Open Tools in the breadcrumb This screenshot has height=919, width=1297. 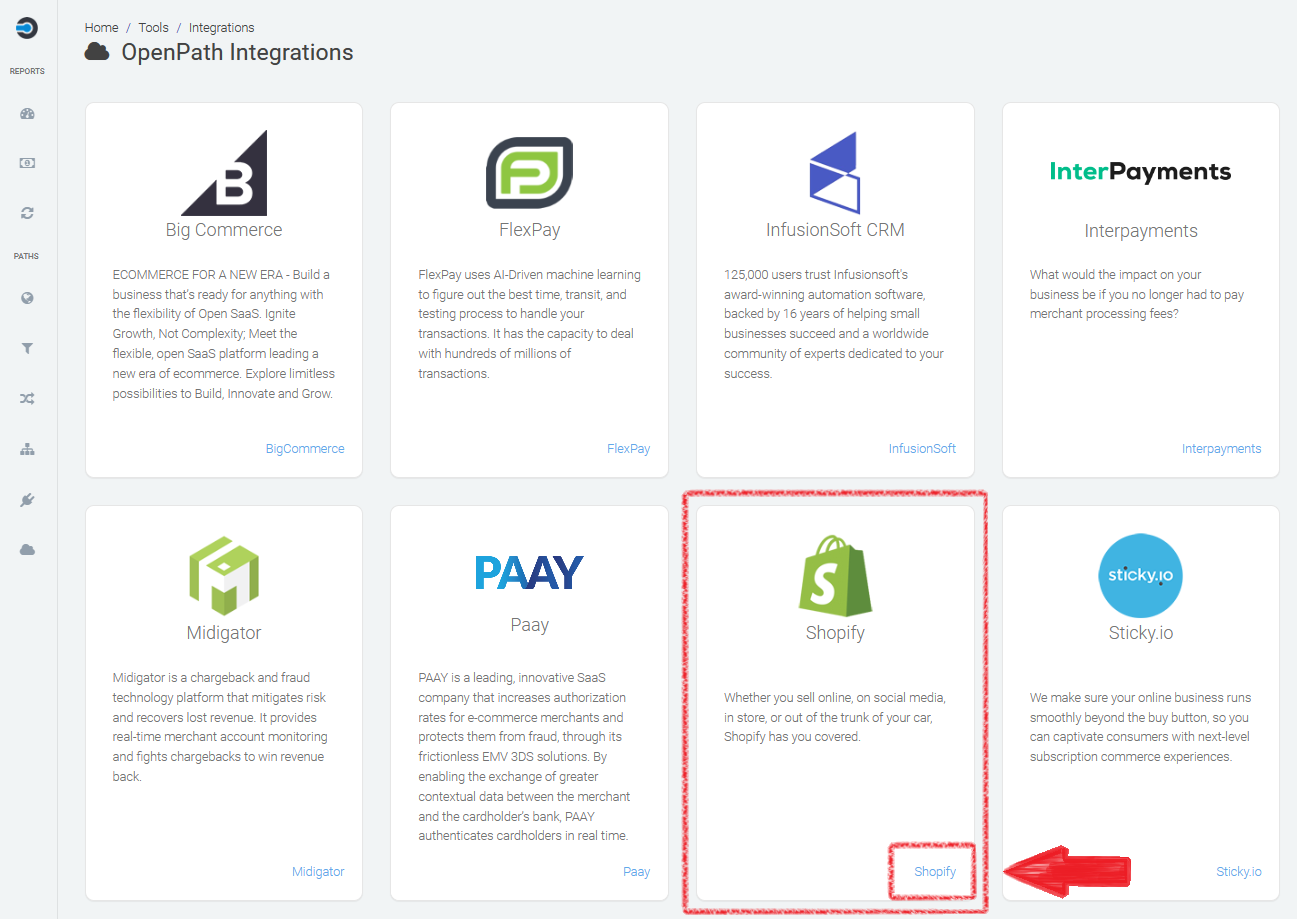coord(153,28)
